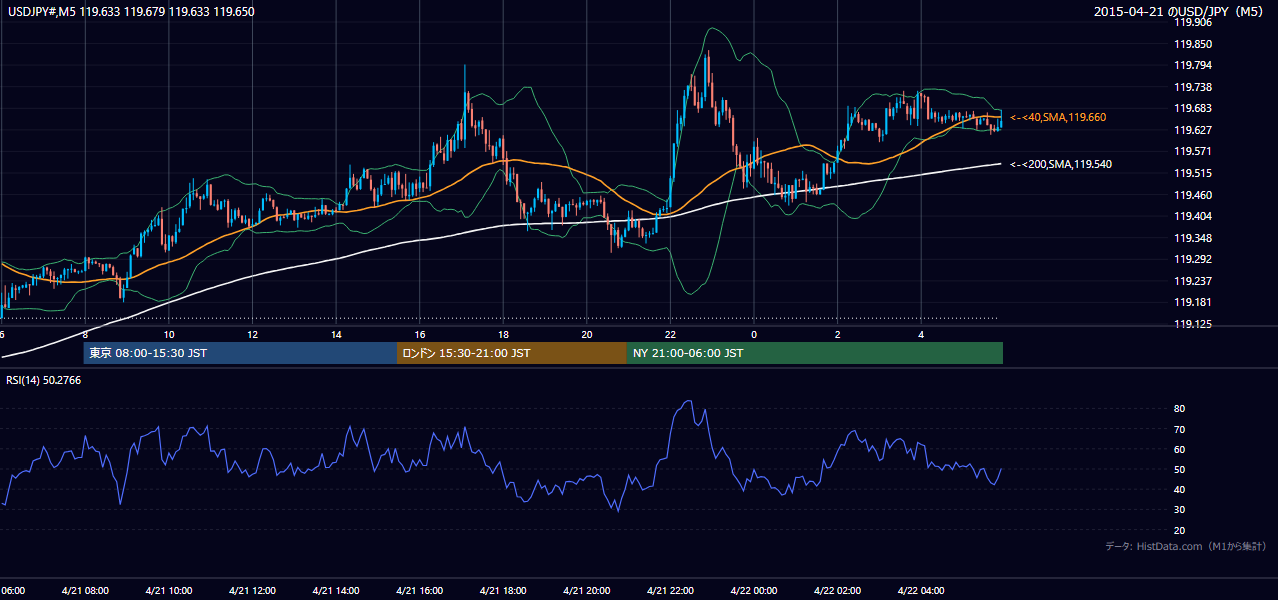Click the 4/21 08:00 bottom time label

point(84,590)
